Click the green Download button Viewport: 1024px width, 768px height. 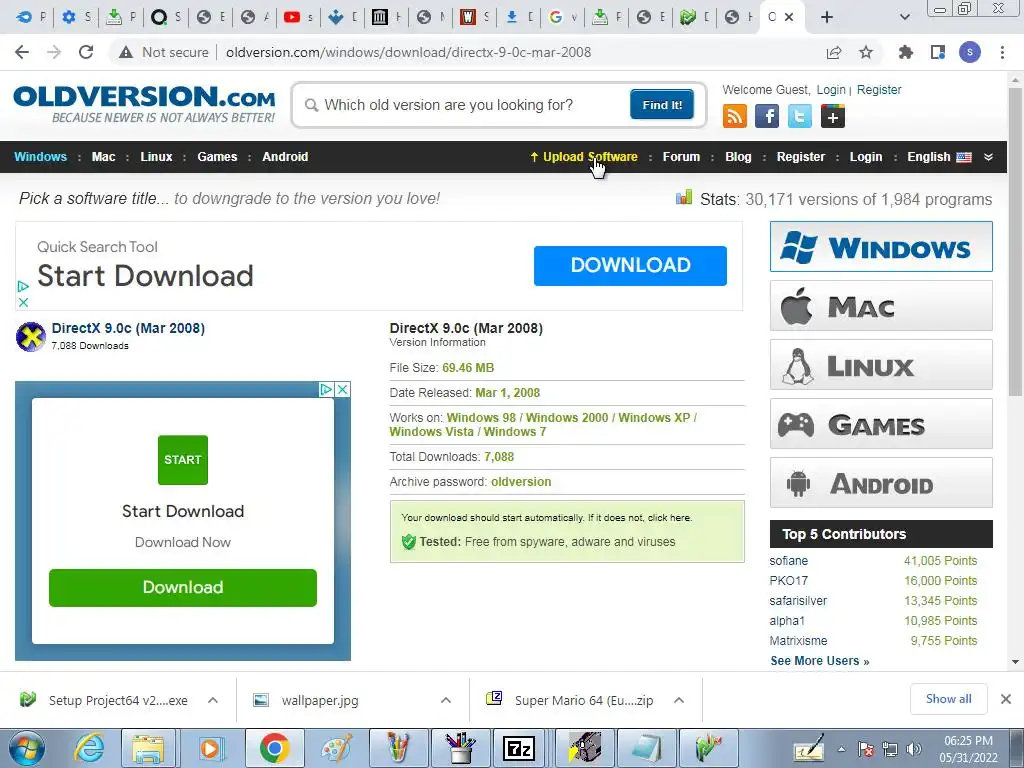183,587
